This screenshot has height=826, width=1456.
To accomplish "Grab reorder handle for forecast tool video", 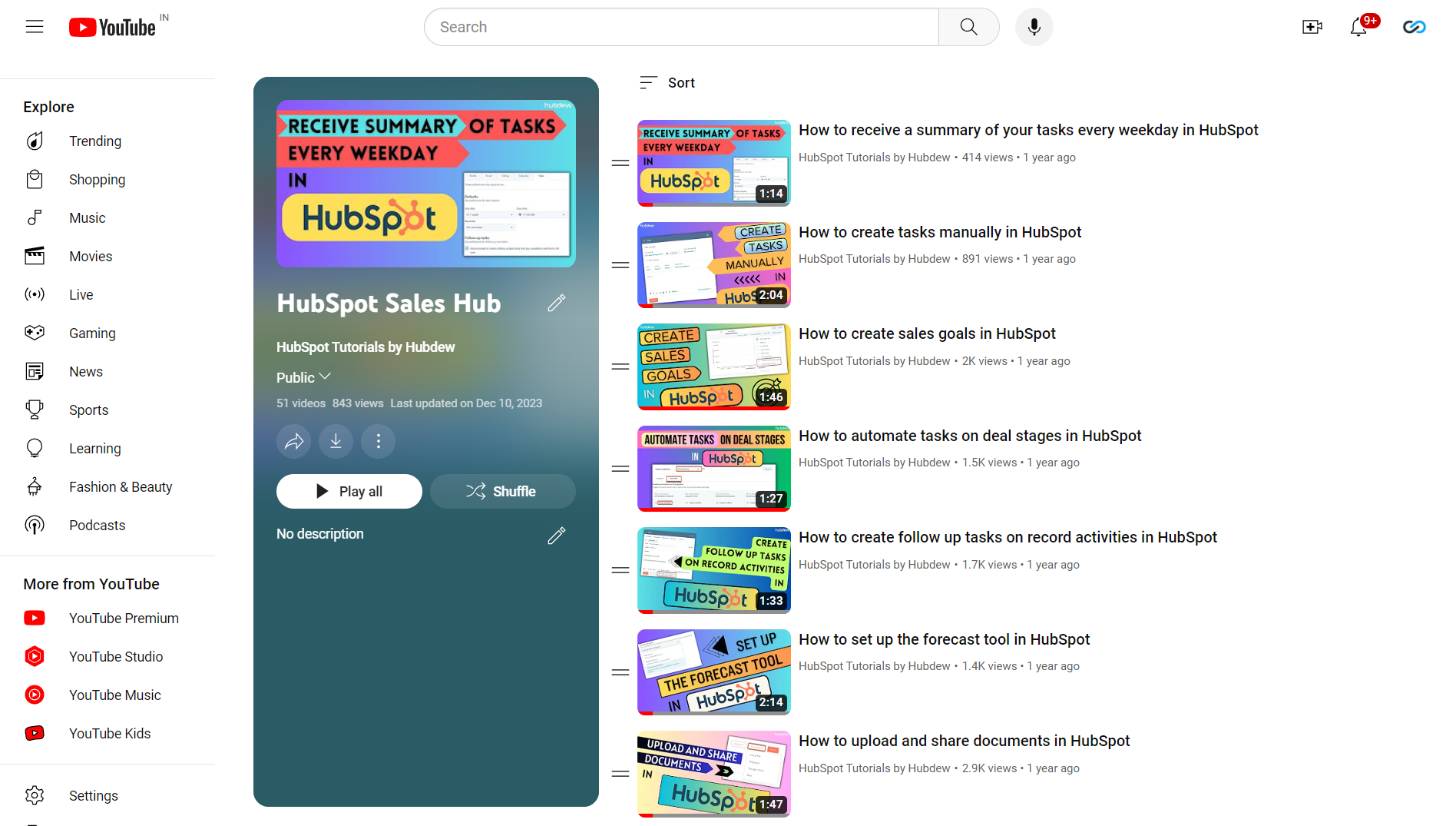I will pos(620,672).
